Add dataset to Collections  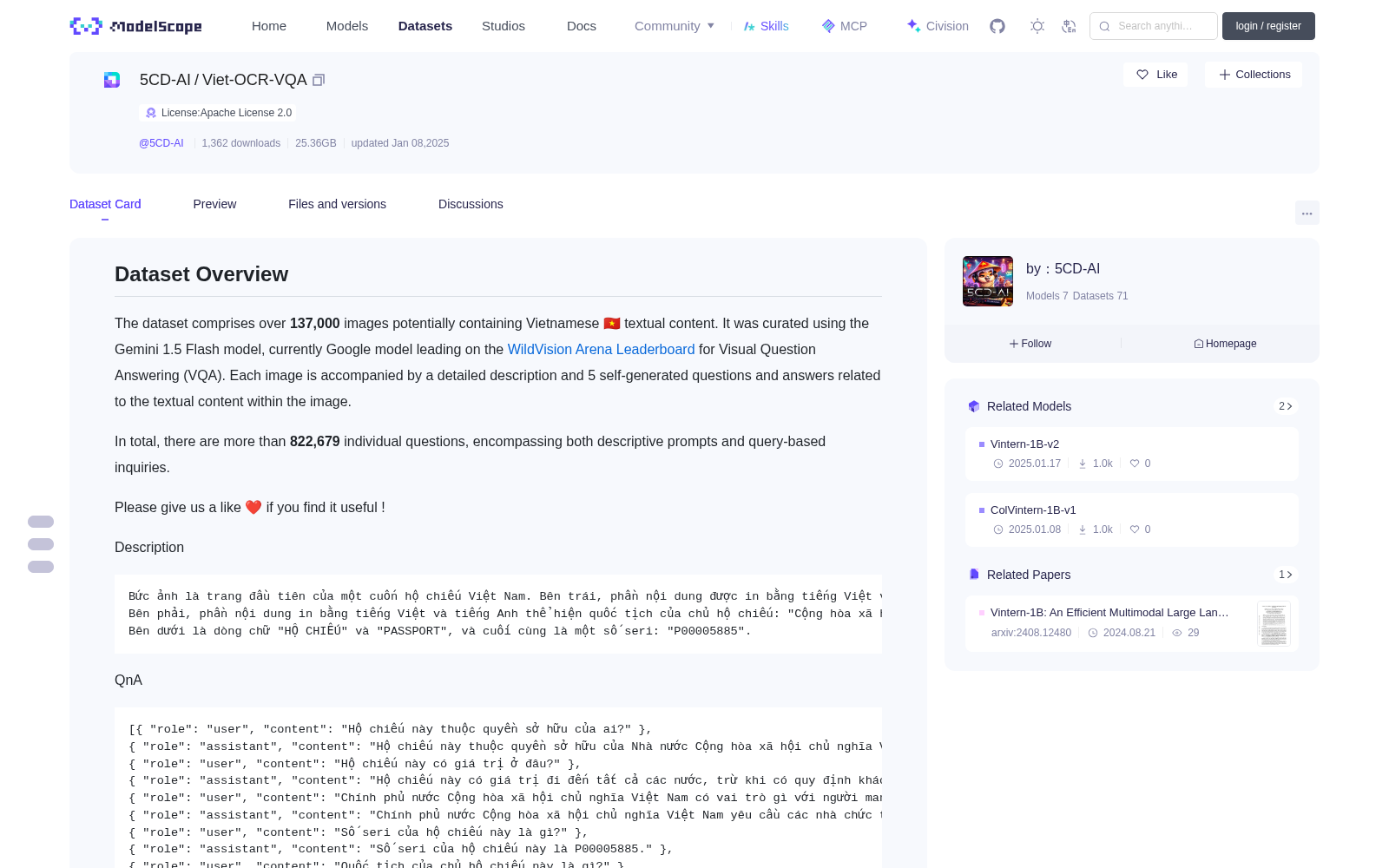click(x=1254, y=75)
